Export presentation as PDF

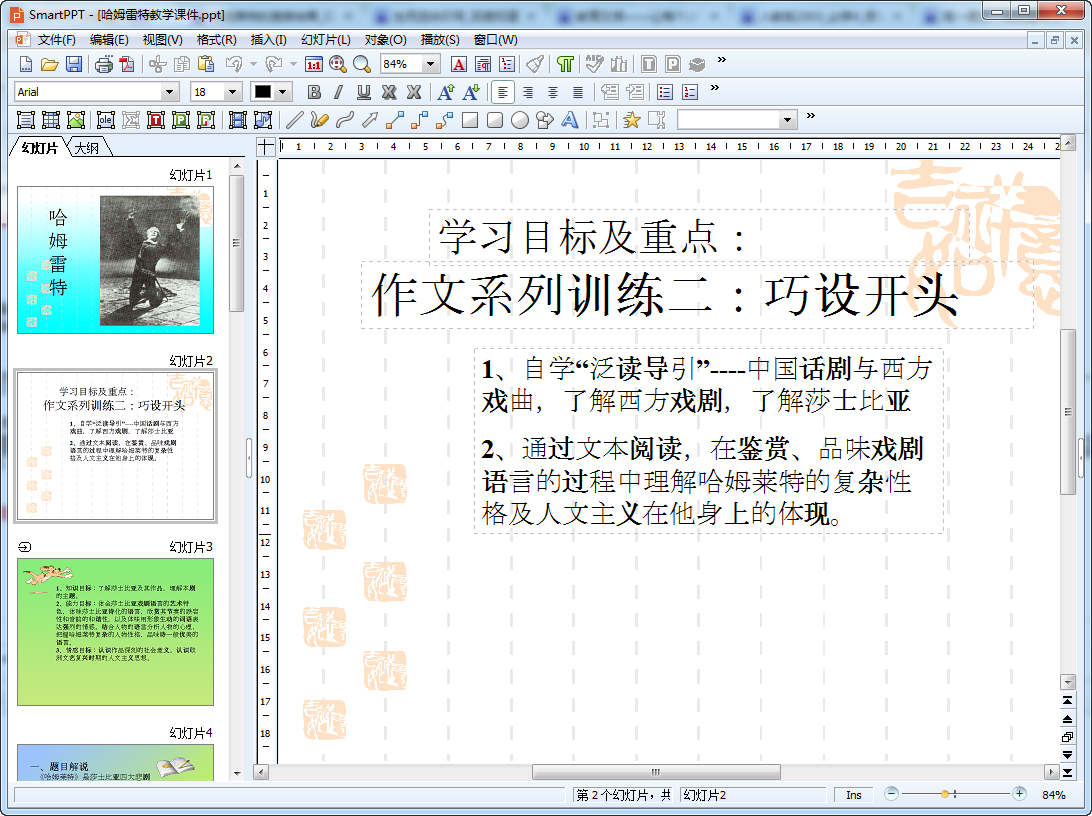127,65
